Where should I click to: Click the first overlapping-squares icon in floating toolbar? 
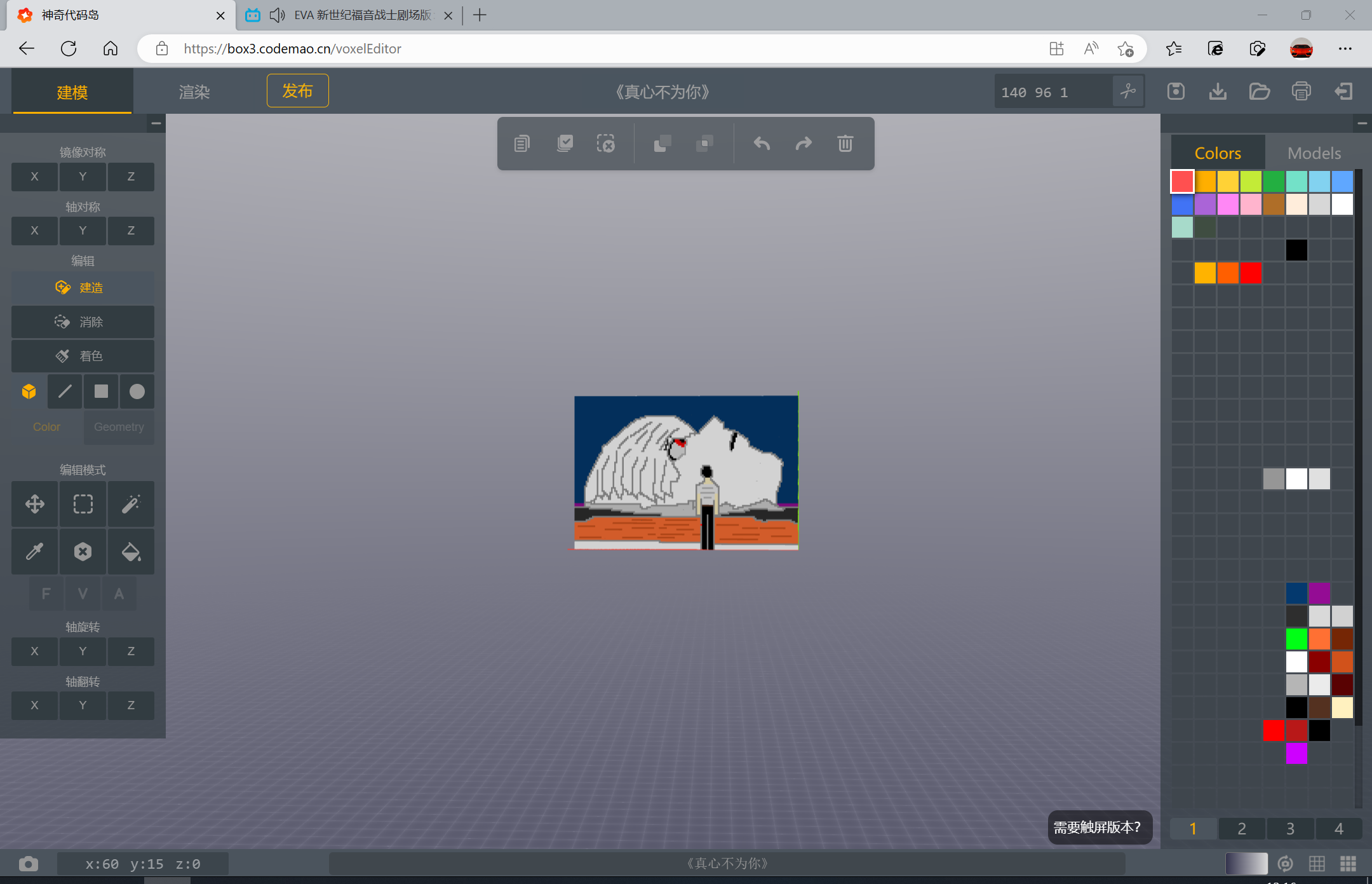click(662, 144)
